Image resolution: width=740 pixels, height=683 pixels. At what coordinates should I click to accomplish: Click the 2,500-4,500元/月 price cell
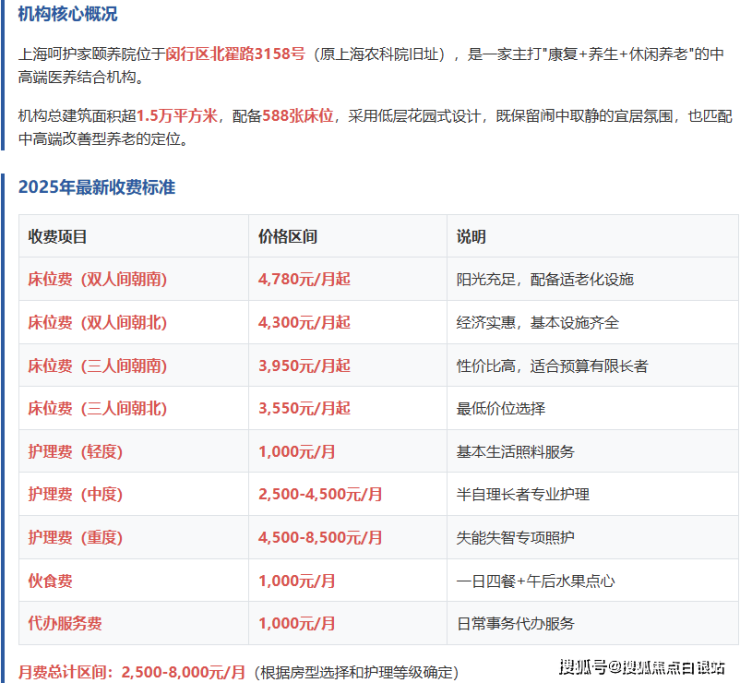coord(320,495)
